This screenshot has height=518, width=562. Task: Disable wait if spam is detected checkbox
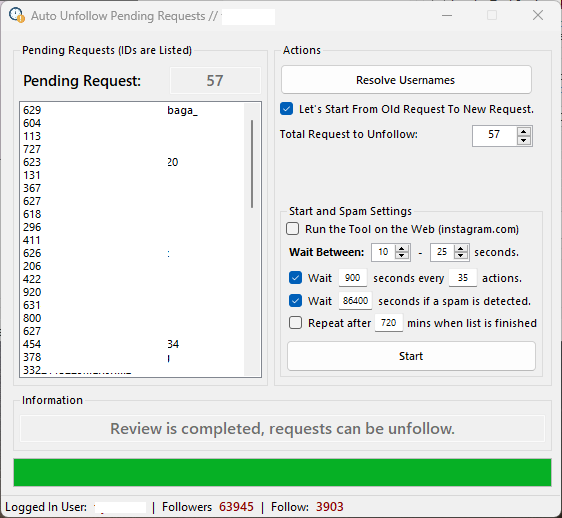pyautogui.click(x=295, y=300)
